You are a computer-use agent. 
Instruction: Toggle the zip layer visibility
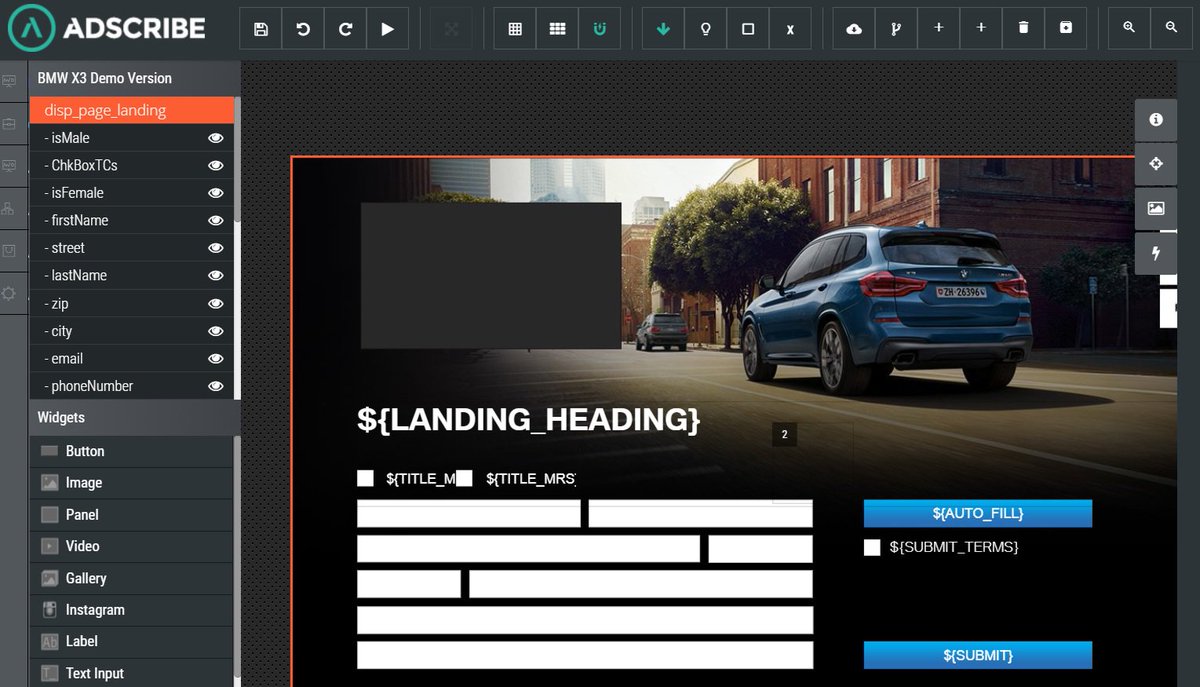pos(215,303)
